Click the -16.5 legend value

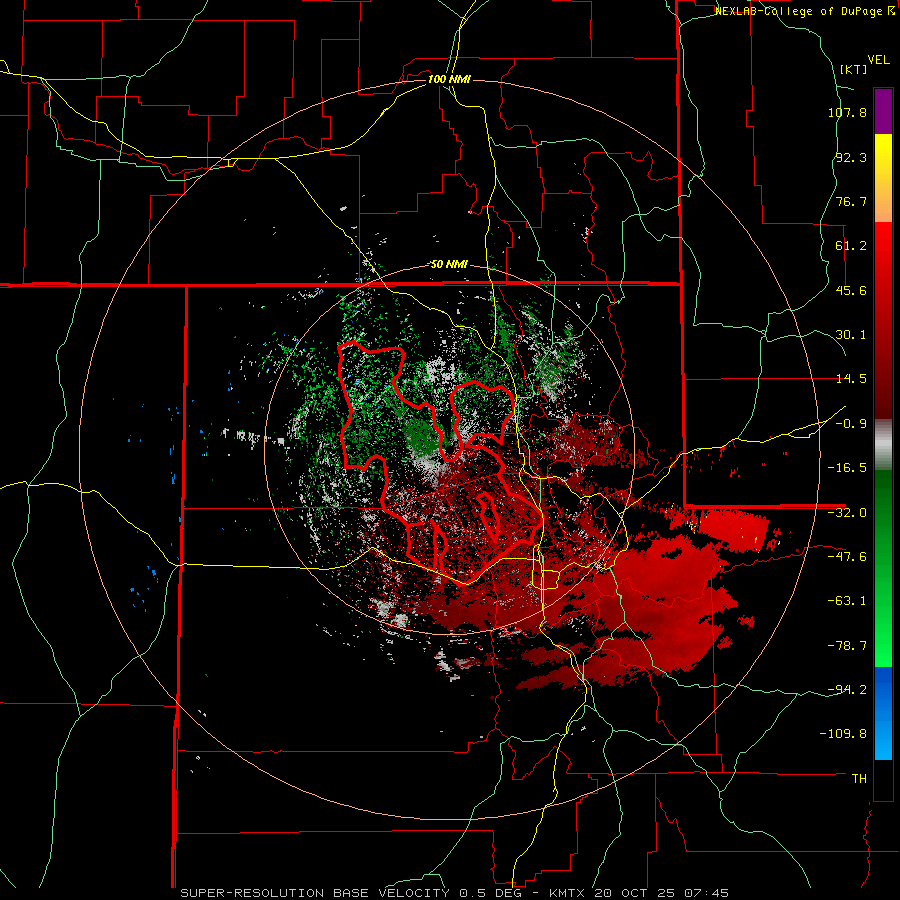pos(847,468)
